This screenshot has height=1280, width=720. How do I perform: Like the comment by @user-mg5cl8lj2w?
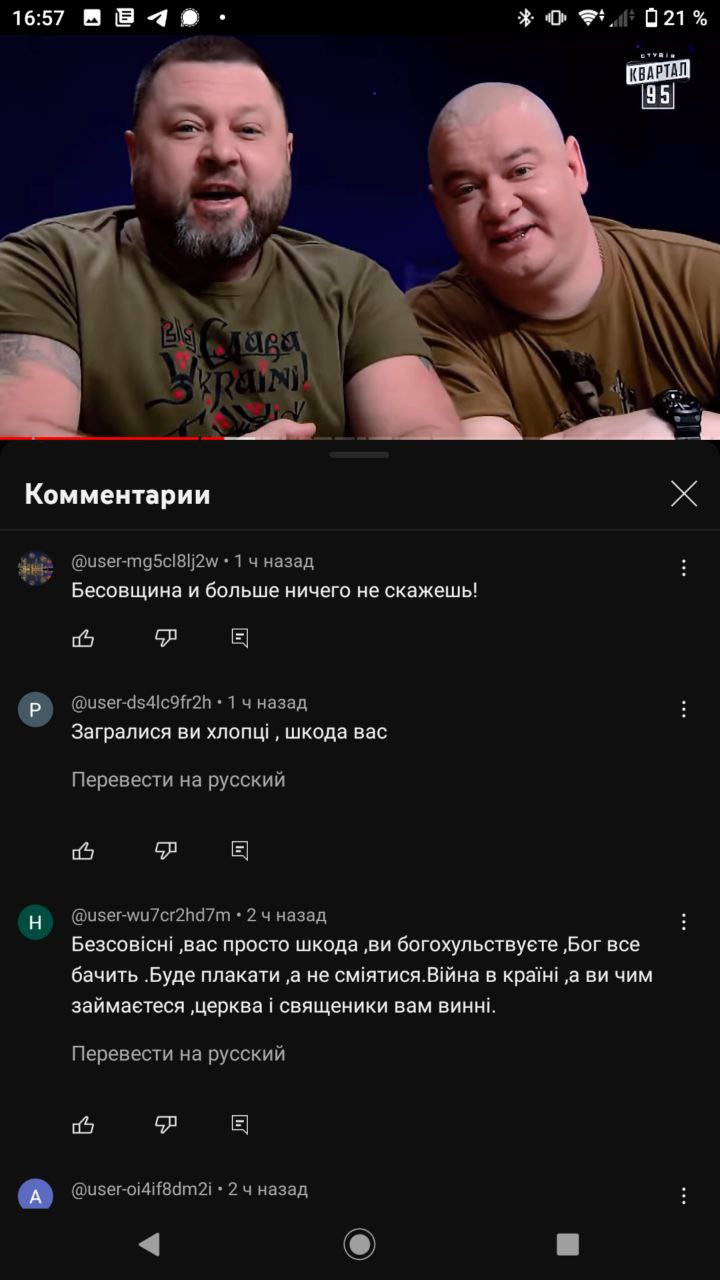83,638
